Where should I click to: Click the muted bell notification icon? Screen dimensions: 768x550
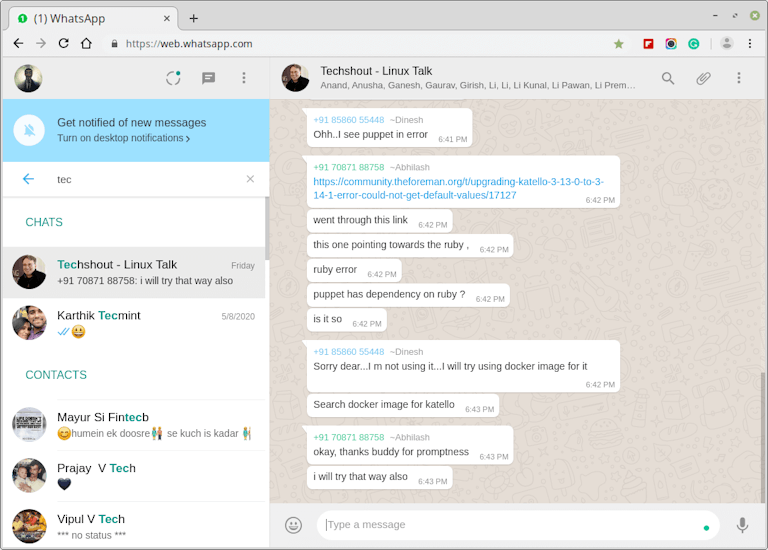[x=29, y=130]
